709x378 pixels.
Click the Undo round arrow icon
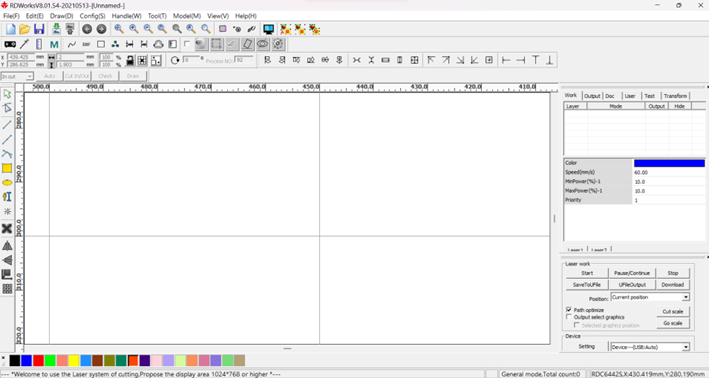[x=87, y=29]
